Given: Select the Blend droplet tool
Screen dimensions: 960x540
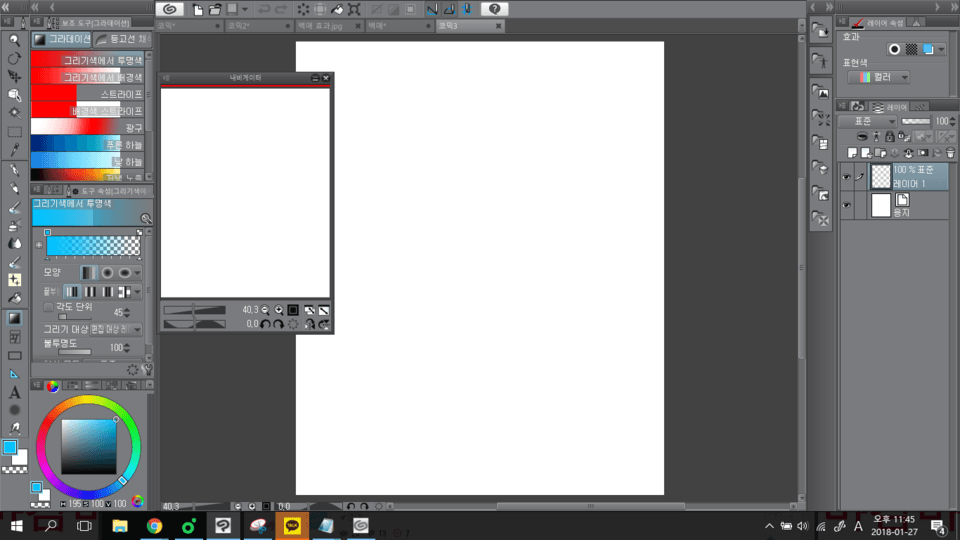Looking at the screenshot, I should point(14,244).
